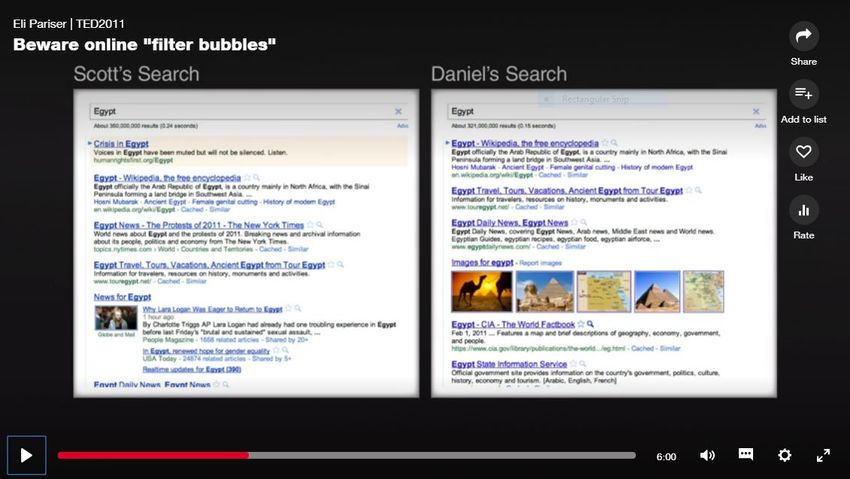This screenshot has height=479, width=850.
Task: Click "Images for egypt" in Daniel's search
Action: (482, 262)
